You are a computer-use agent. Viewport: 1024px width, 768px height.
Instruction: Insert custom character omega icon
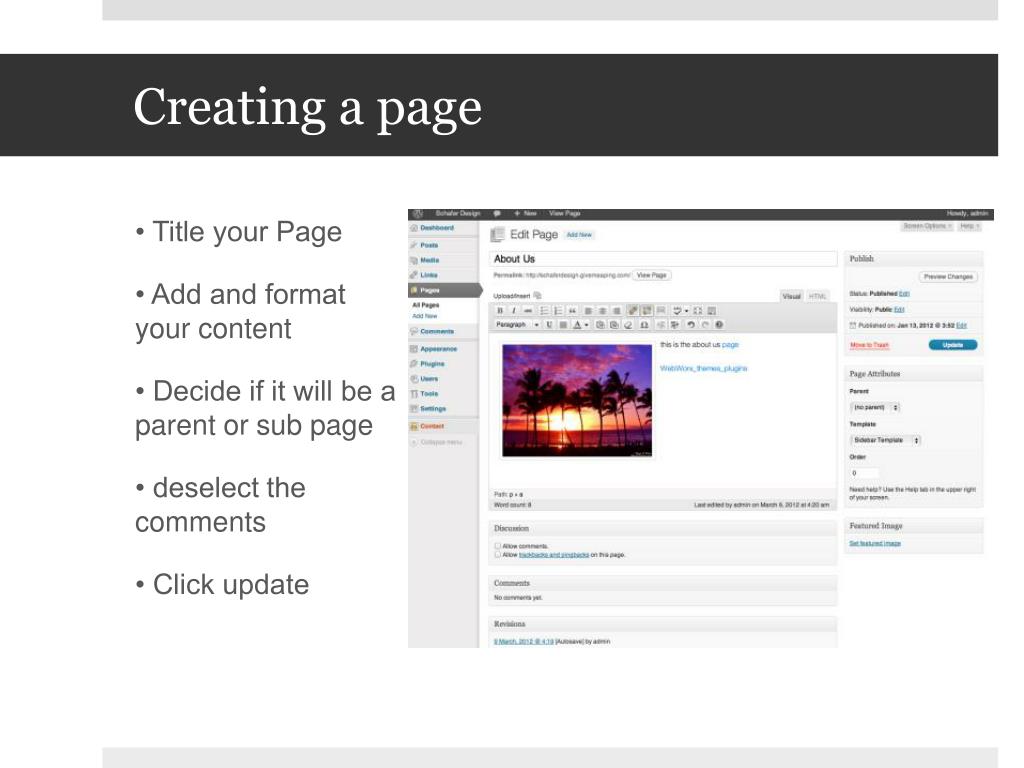644,325
